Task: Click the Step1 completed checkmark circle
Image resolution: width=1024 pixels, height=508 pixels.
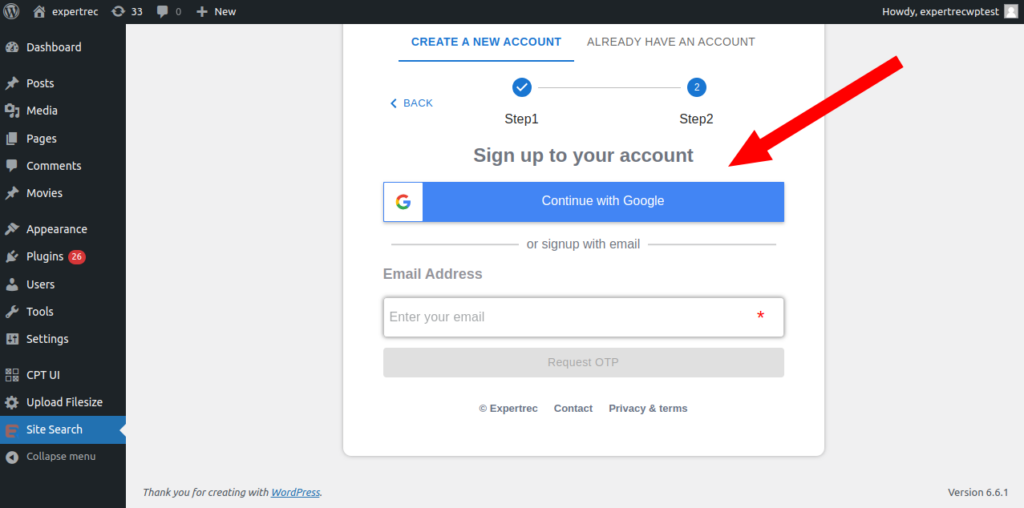Action: click(x=521, y=87)
